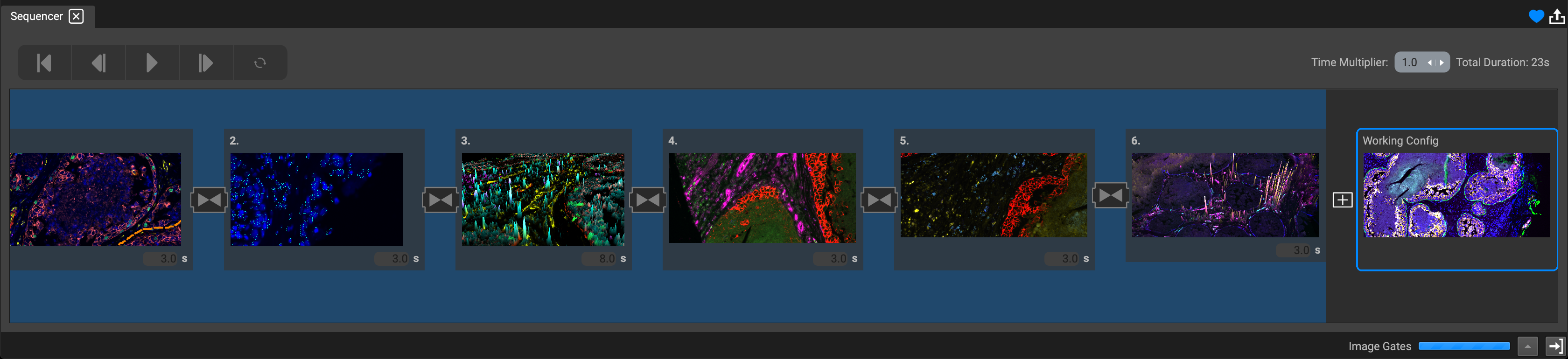This screenshot has height=359, width=1568.
Task: Close the Sequencer tab
Action: 76,16
